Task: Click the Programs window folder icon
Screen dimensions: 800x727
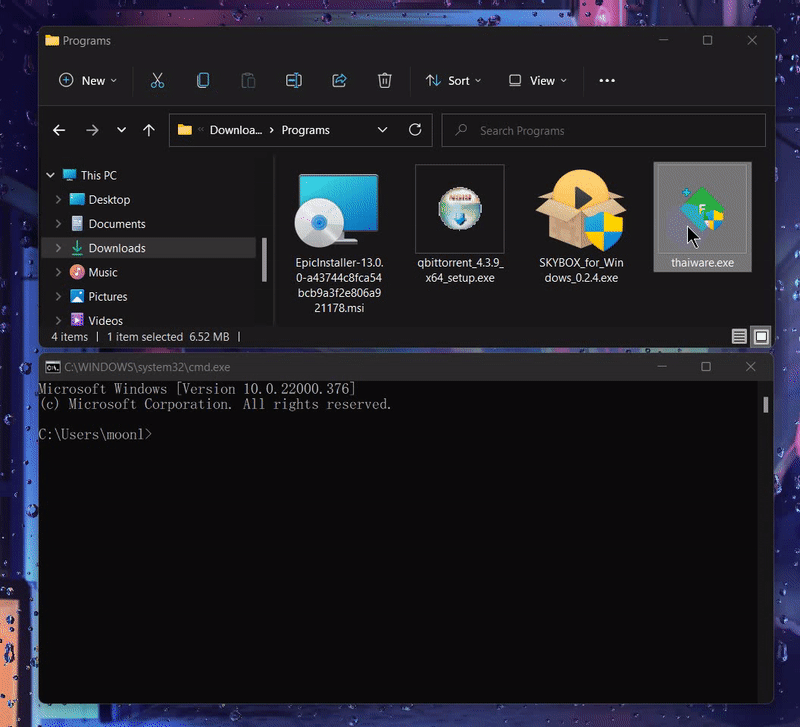Action: (52, 40)
